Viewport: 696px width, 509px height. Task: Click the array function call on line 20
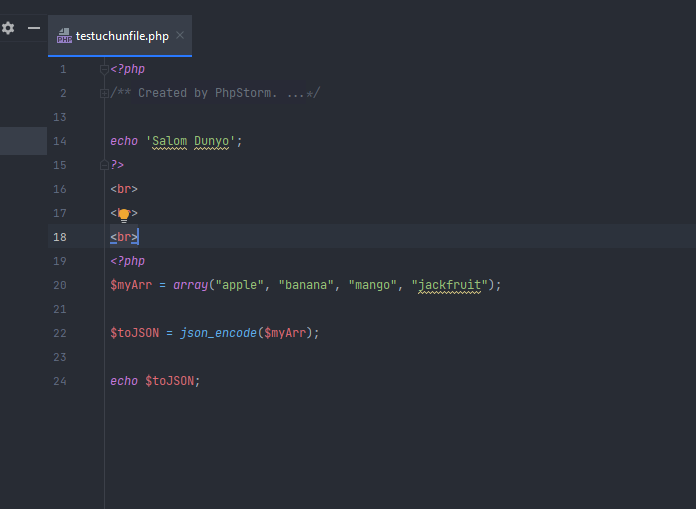[x=190, y=285]
